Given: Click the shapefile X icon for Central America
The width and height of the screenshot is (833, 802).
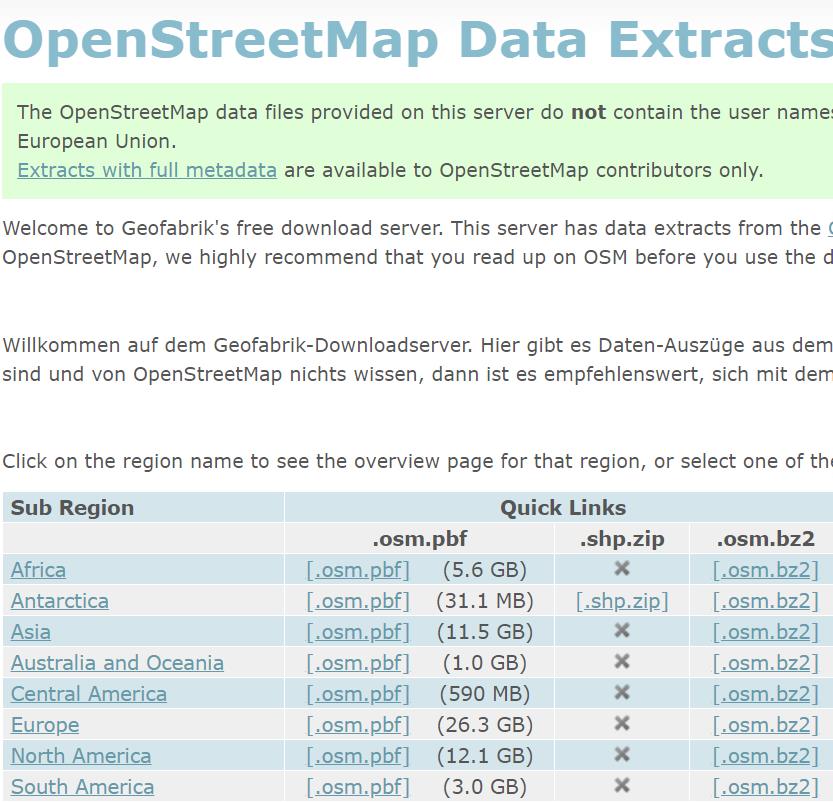Looking at the screenshot, I should tap(622, 692).
